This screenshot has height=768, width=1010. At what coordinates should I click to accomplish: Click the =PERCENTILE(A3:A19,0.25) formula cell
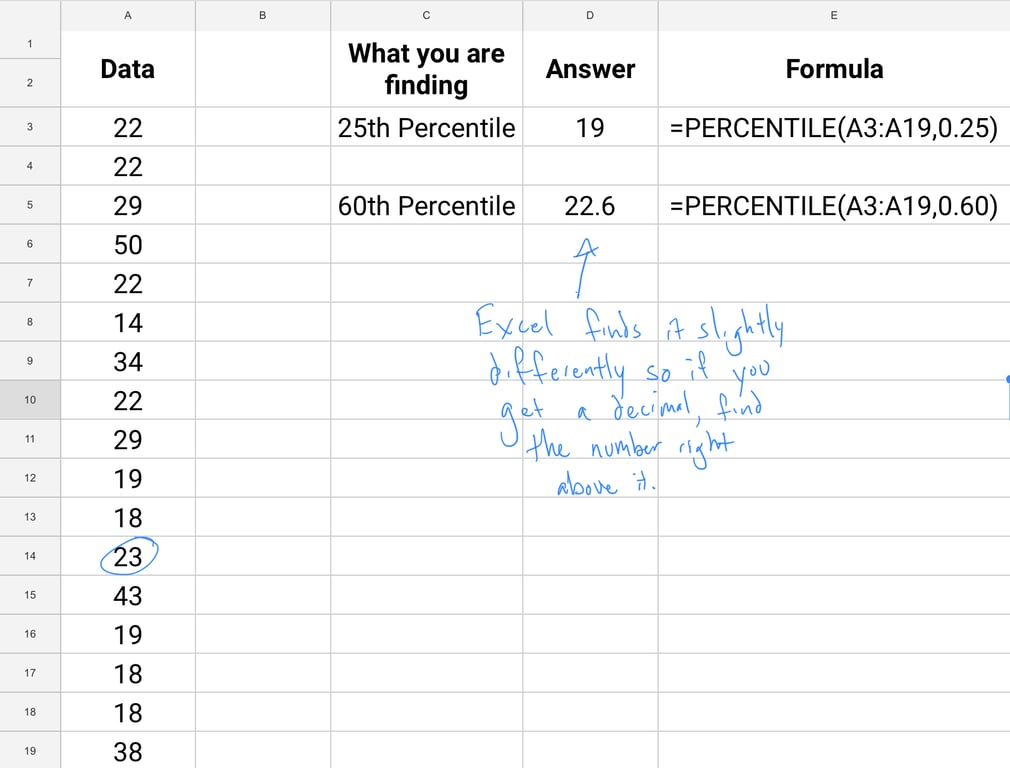click(x=834, y=128)
